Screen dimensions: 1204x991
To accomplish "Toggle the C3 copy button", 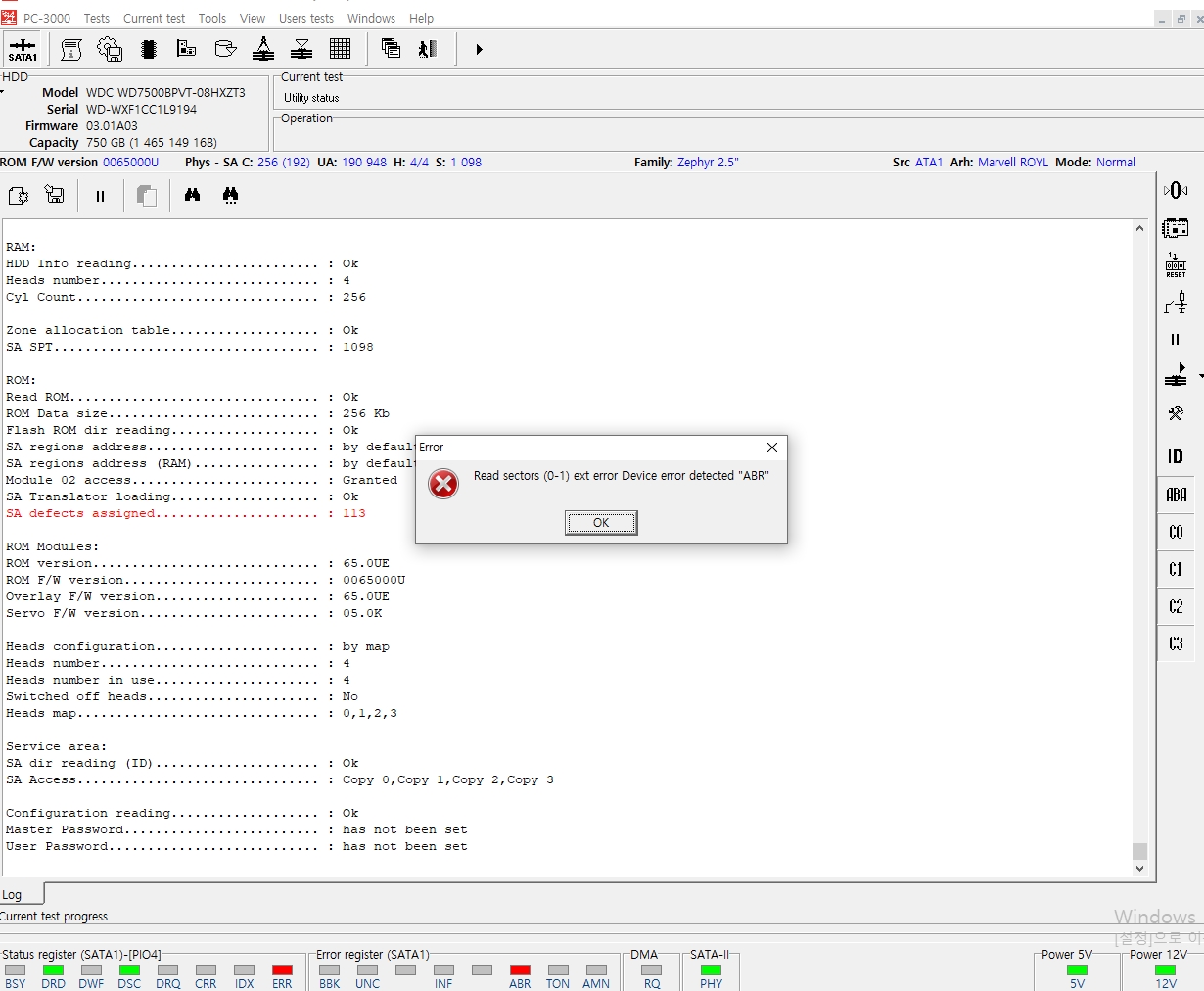I will click(x=1176, y=643).
